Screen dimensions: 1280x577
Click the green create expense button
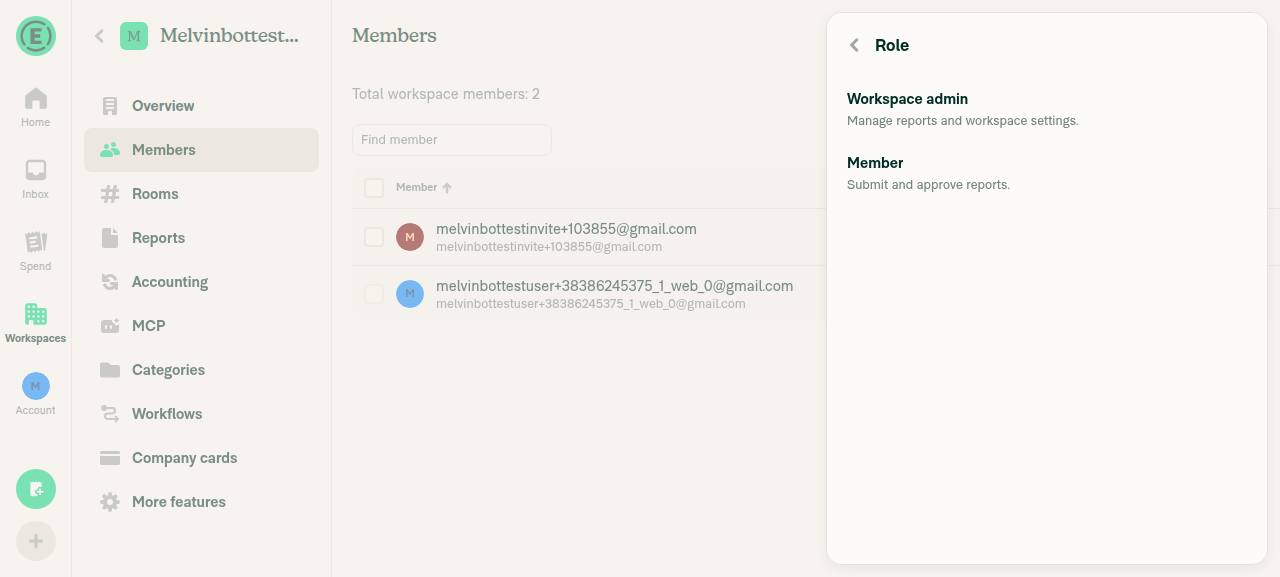pos(36,489)
